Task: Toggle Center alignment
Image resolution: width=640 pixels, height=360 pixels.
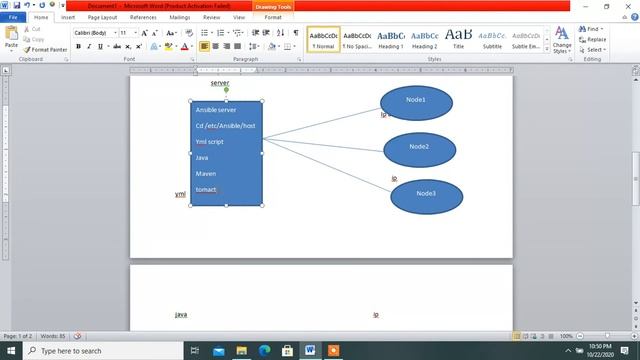Action: coord(216,47)
